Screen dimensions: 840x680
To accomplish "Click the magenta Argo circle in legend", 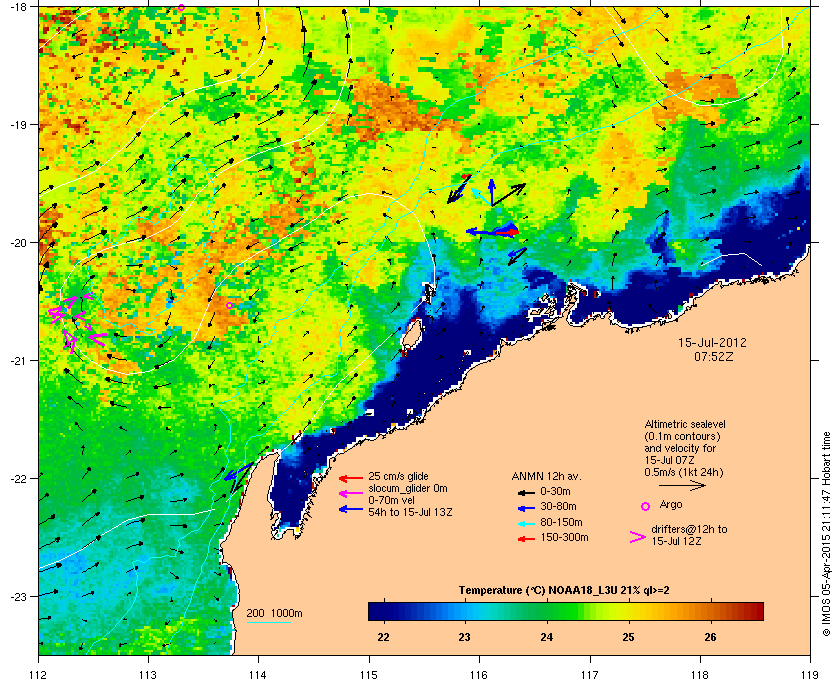I will (646, 506).
